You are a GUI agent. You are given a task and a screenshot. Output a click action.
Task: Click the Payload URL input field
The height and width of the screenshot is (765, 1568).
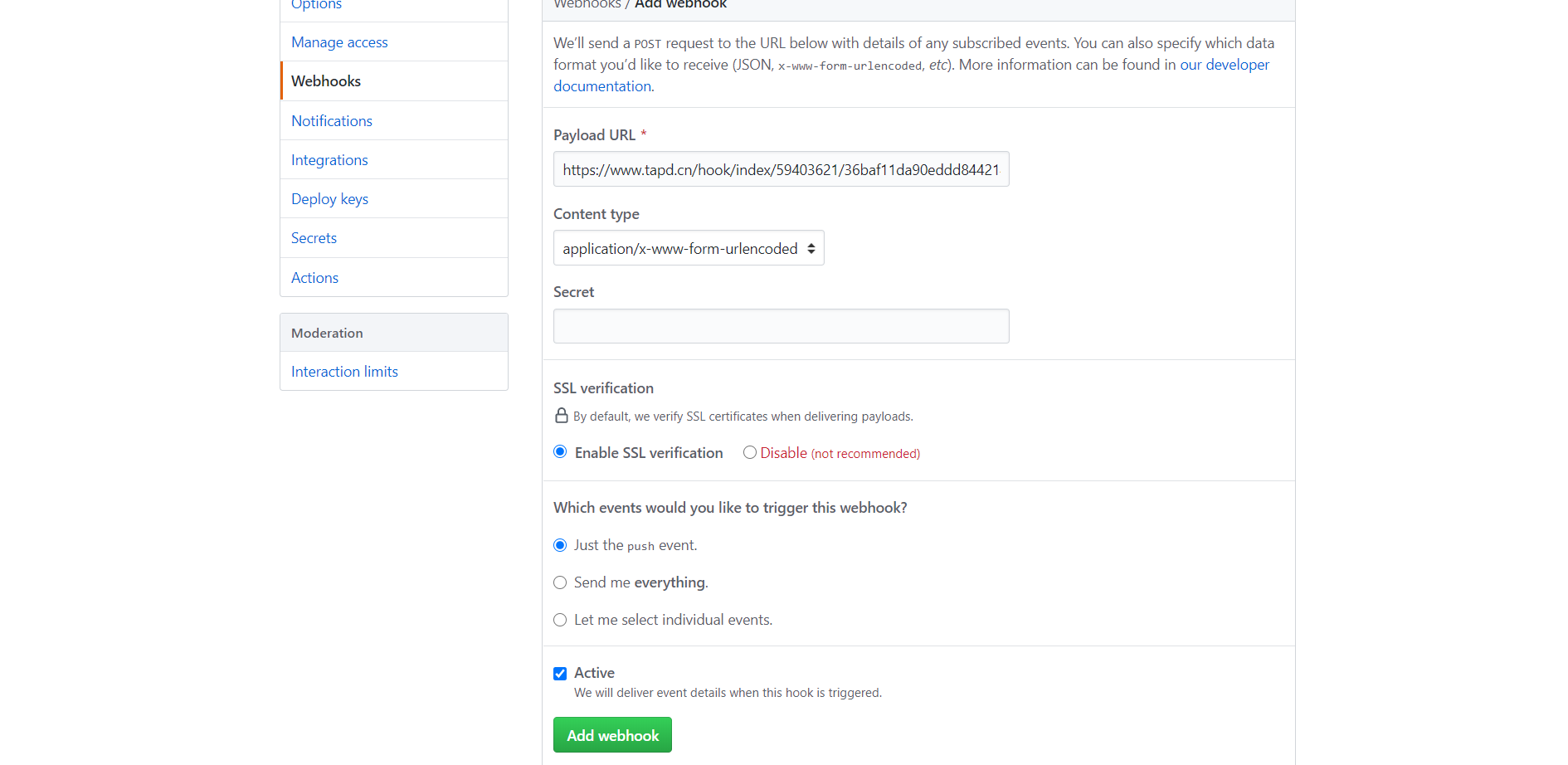(x=781, y=168)
